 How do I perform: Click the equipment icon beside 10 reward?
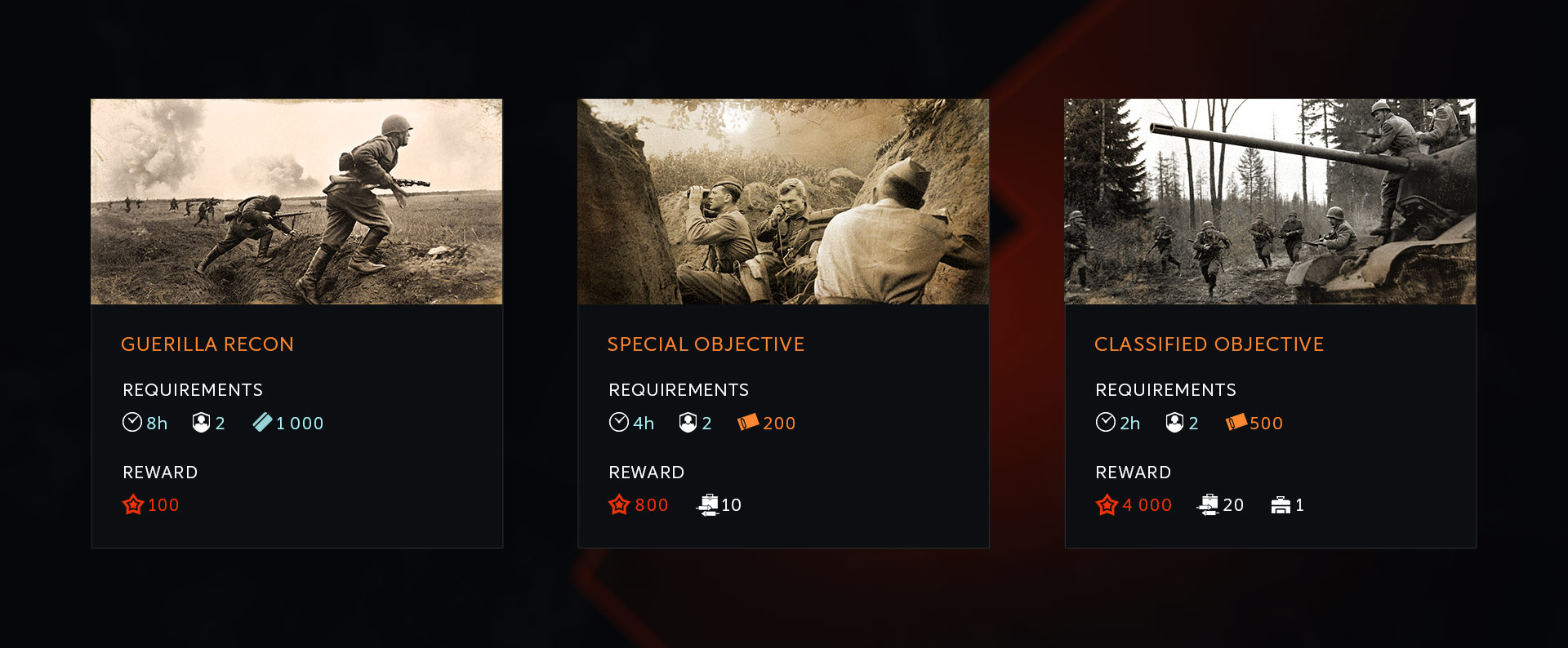tap(707, 504)
